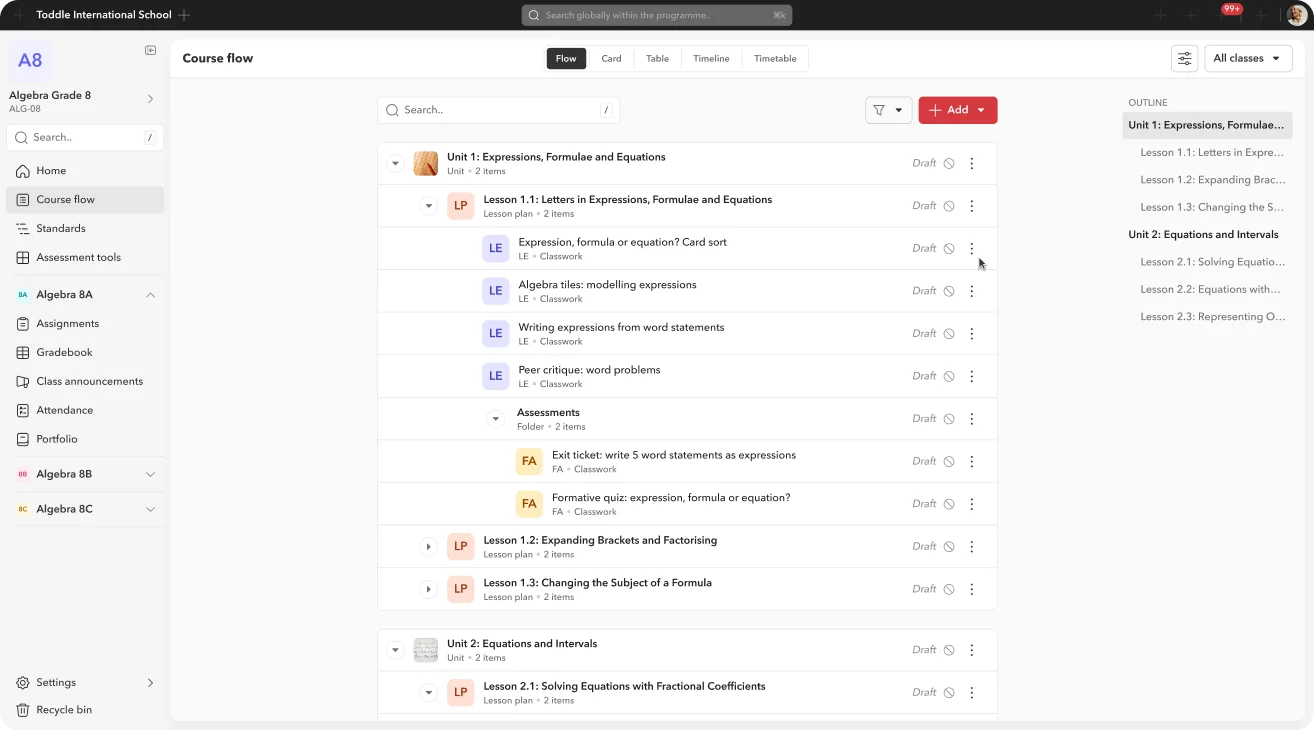Viewport: 1314px width, 730px height.
Task: Switch to the Timeline view tab
Action: pos(711,59)
